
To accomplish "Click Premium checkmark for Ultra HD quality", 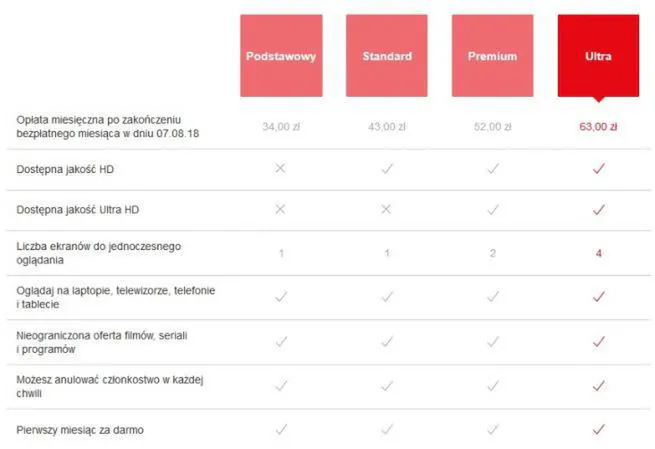I will coord(492,209).
